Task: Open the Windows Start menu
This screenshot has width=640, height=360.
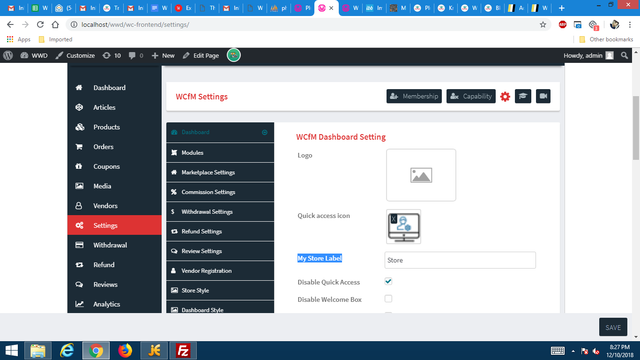Action: click(x=11, y=351)
